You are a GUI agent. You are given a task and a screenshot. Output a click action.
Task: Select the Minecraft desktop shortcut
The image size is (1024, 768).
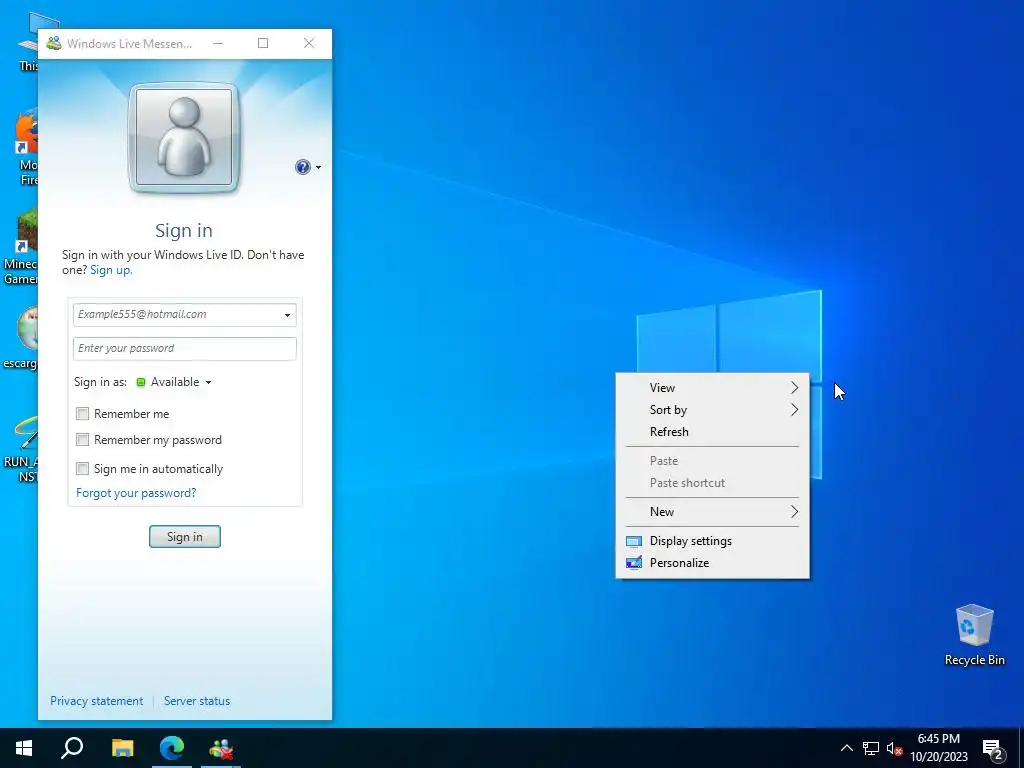[20, 248]
